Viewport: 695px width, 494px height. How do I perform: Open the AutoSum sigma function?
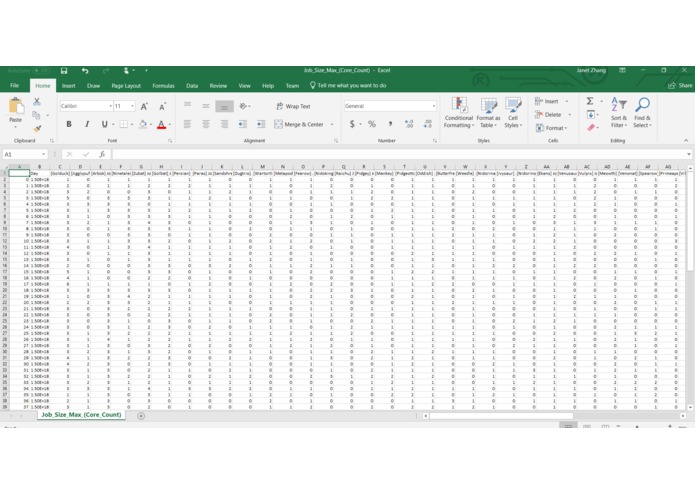click(x=590, y=101)
